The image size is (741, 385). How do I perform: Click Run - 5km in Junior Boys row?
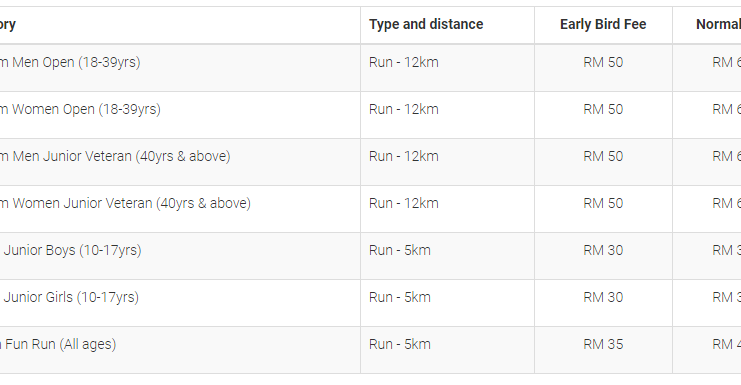[x=400, y=250]
